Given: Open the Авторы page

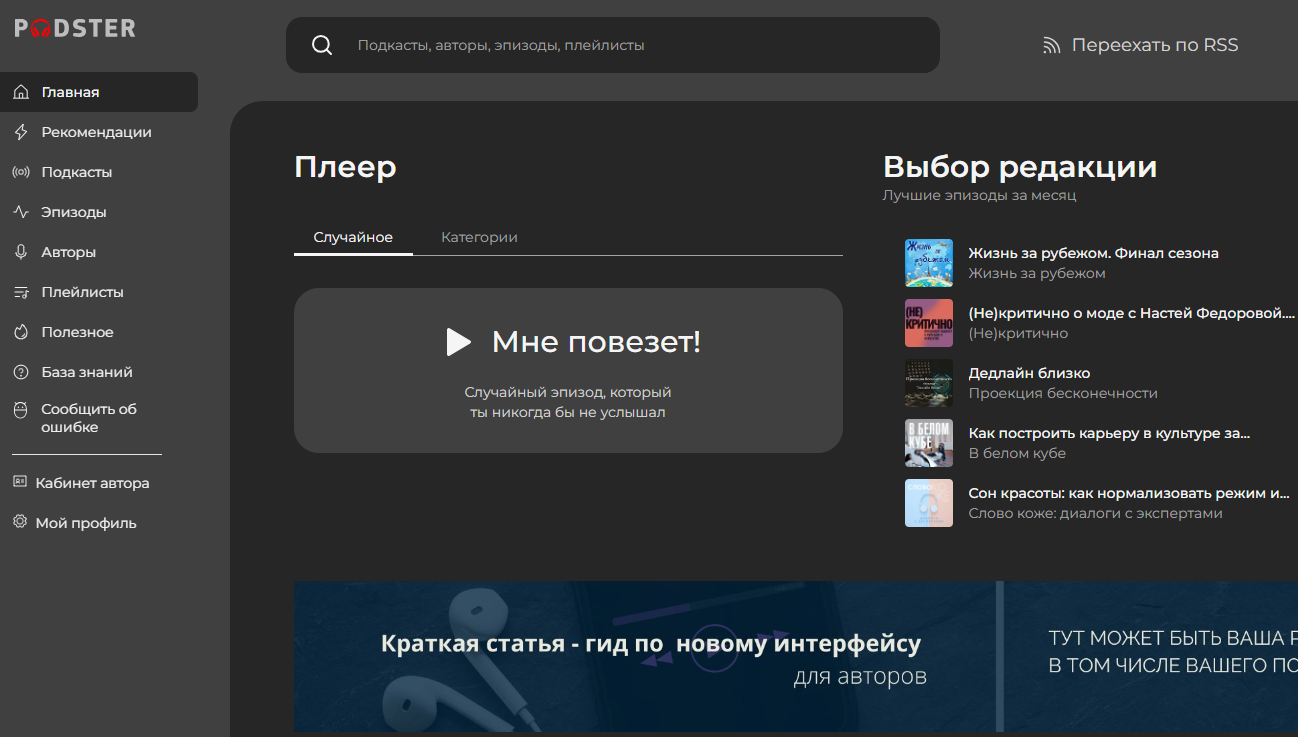Looking at the screenshot, I should pos(68,252).
